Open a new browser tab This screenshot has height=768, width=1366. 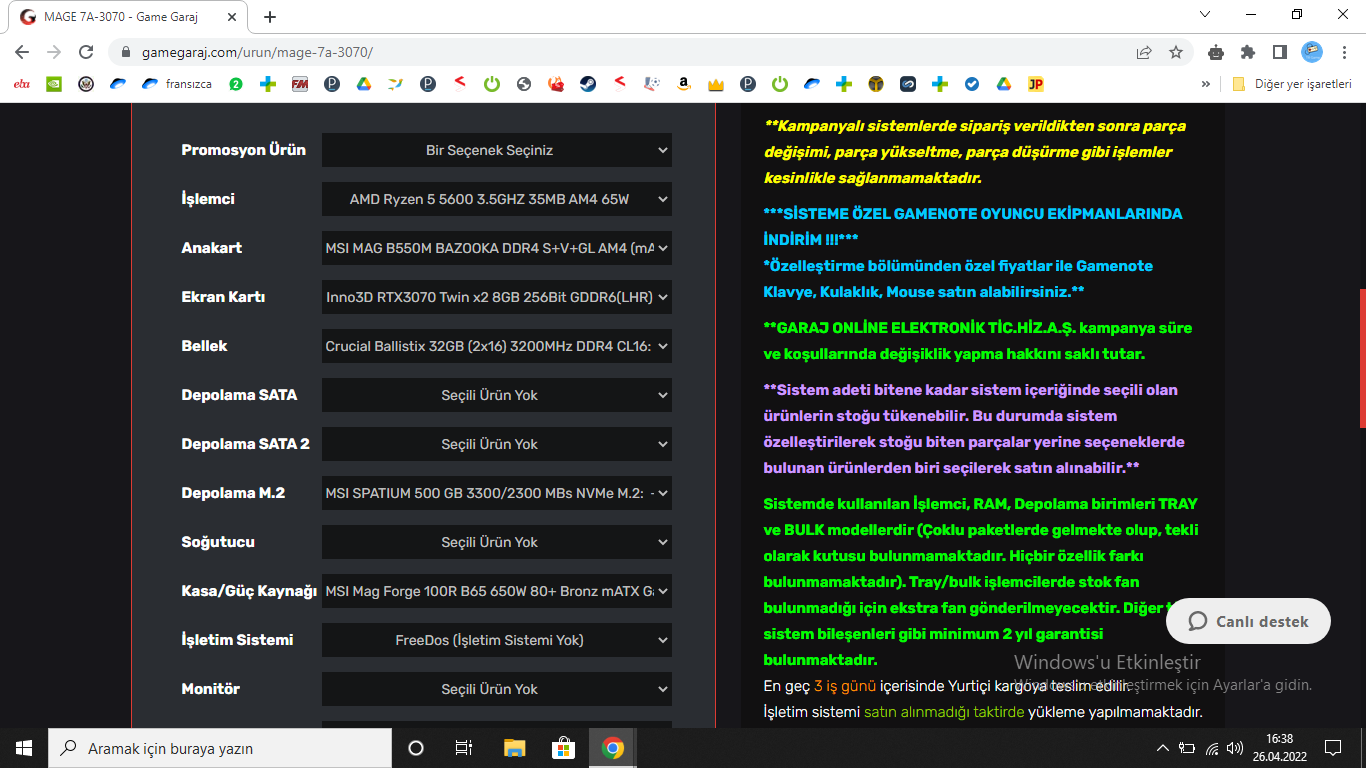pyautogui.click(x=270, y=17)
